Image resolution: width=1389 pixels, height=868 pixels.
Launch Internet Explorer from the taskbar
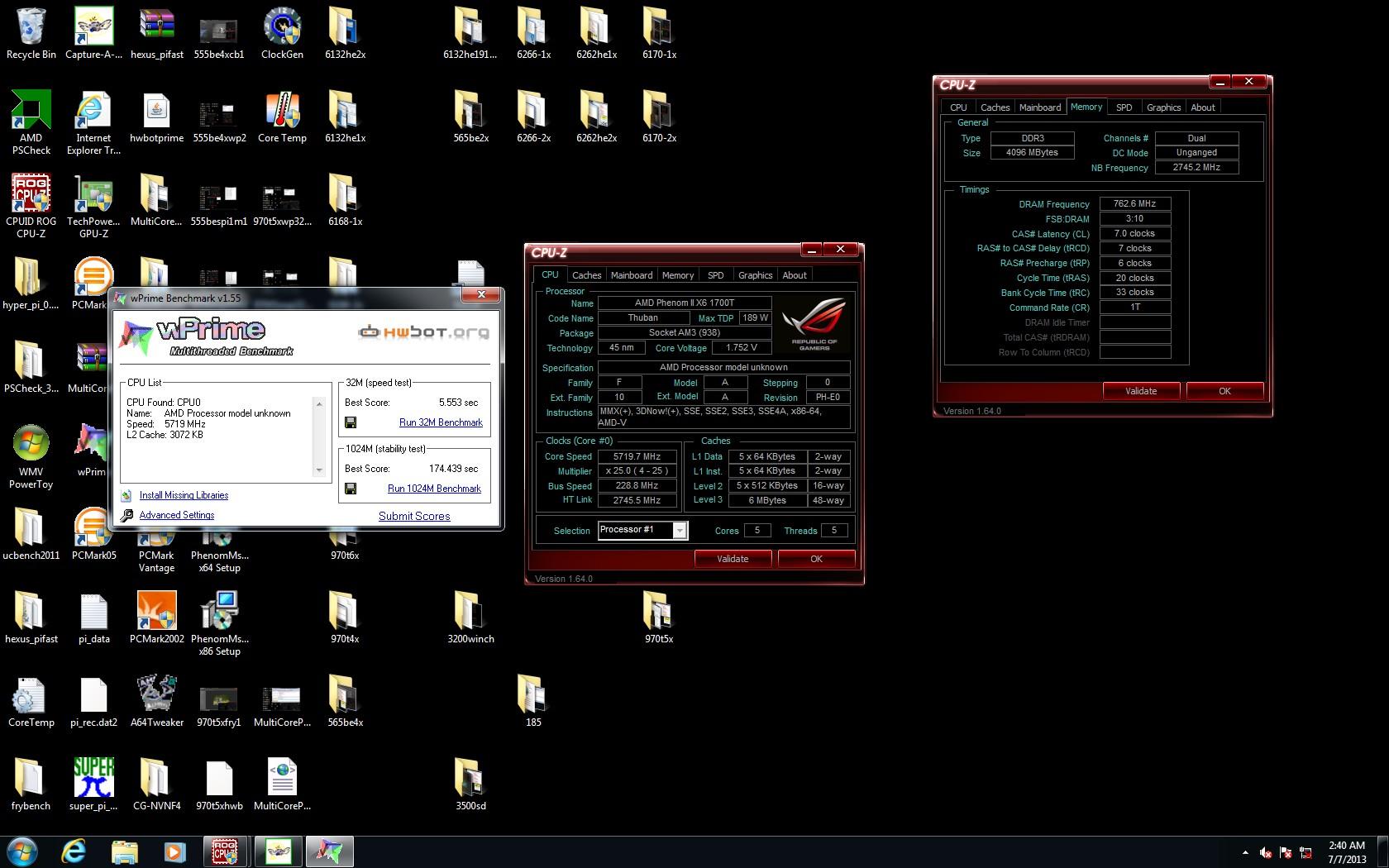tap(74, 851)
